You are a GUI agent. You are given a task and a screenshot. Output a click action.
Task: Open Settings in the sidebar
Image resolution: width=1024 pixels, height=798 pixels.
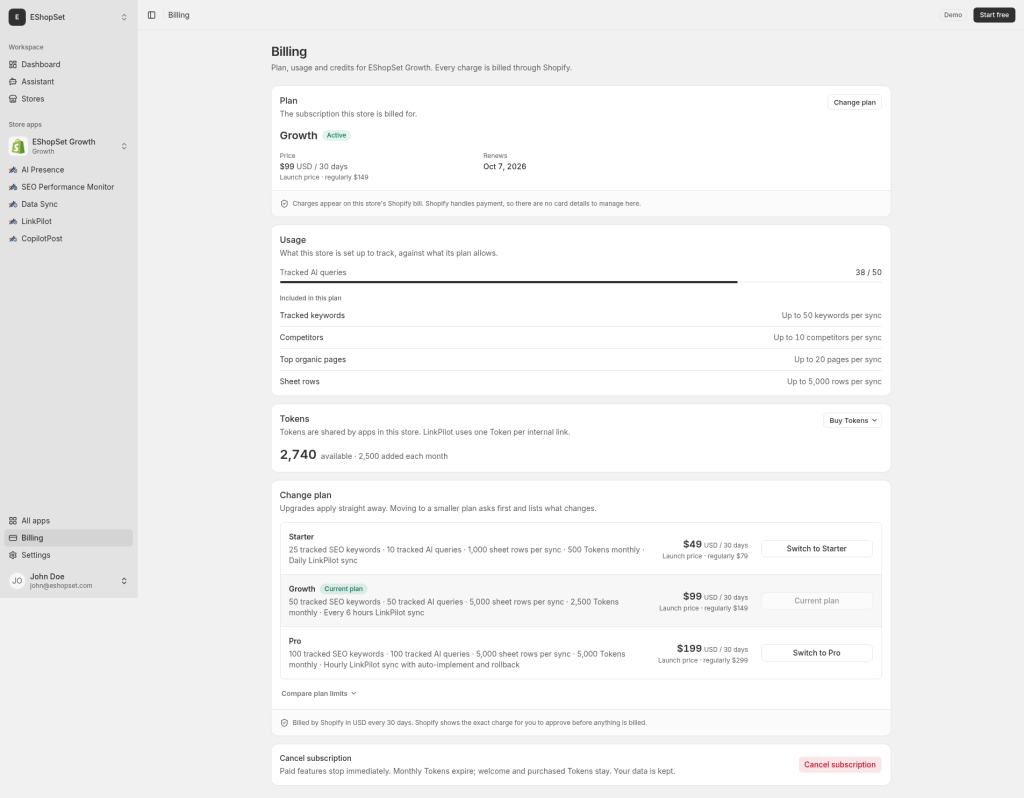coord(69,555)
